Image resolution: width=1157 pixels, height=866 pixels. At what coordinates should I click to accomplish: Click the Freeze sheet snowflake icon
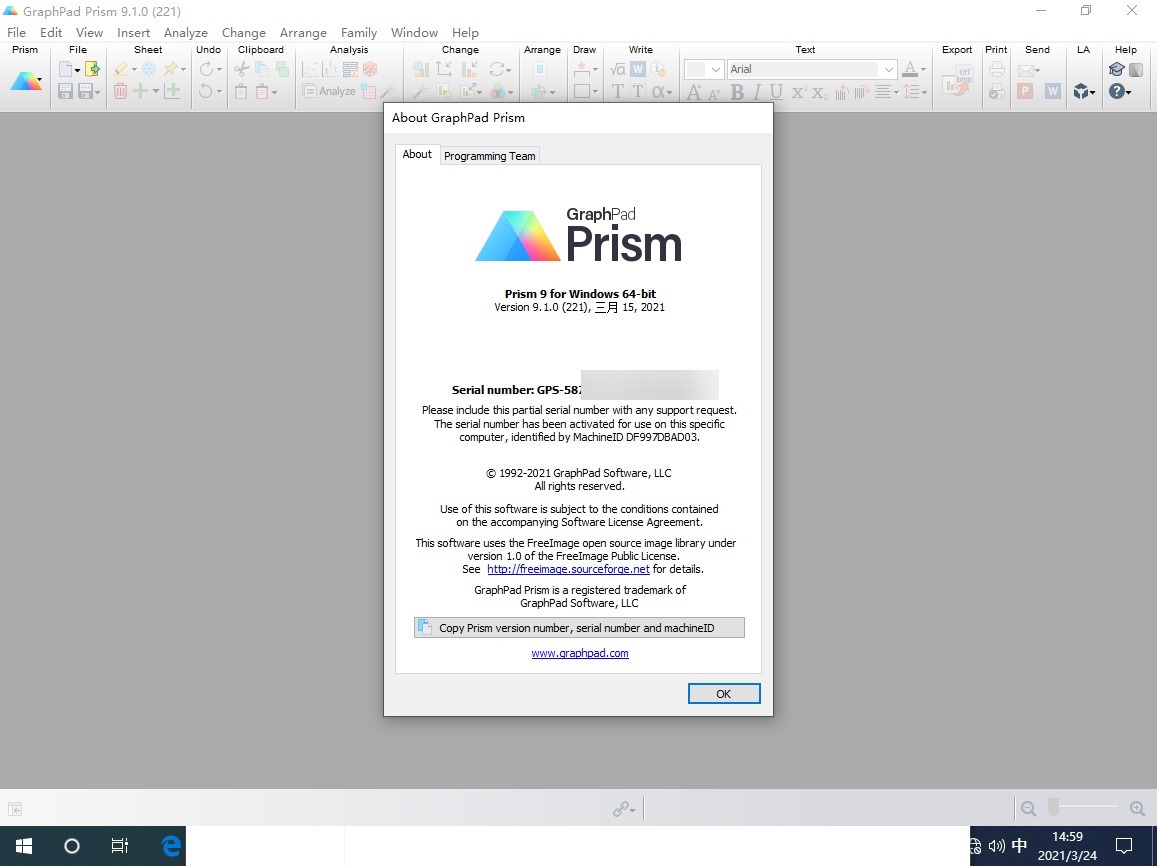(x=149, y=69)
